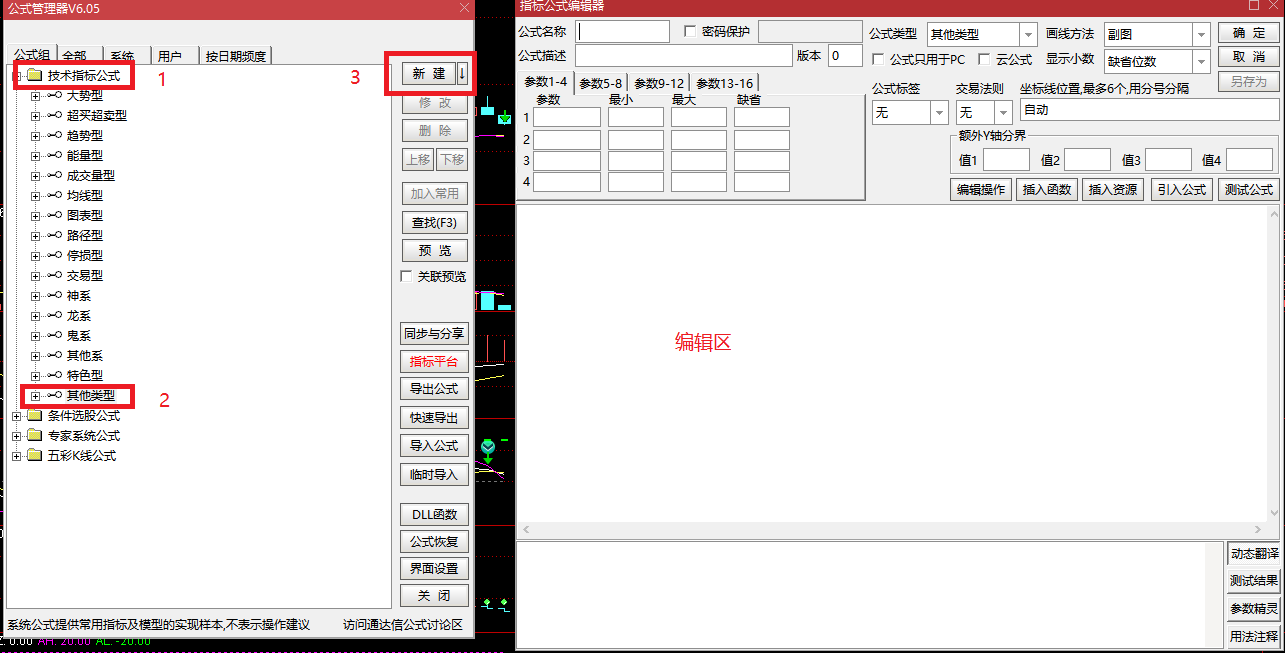This screenshot has width=1285, height=653.
Task: Click the key icon beside 其他类型
Action: [x=54, y=396]
